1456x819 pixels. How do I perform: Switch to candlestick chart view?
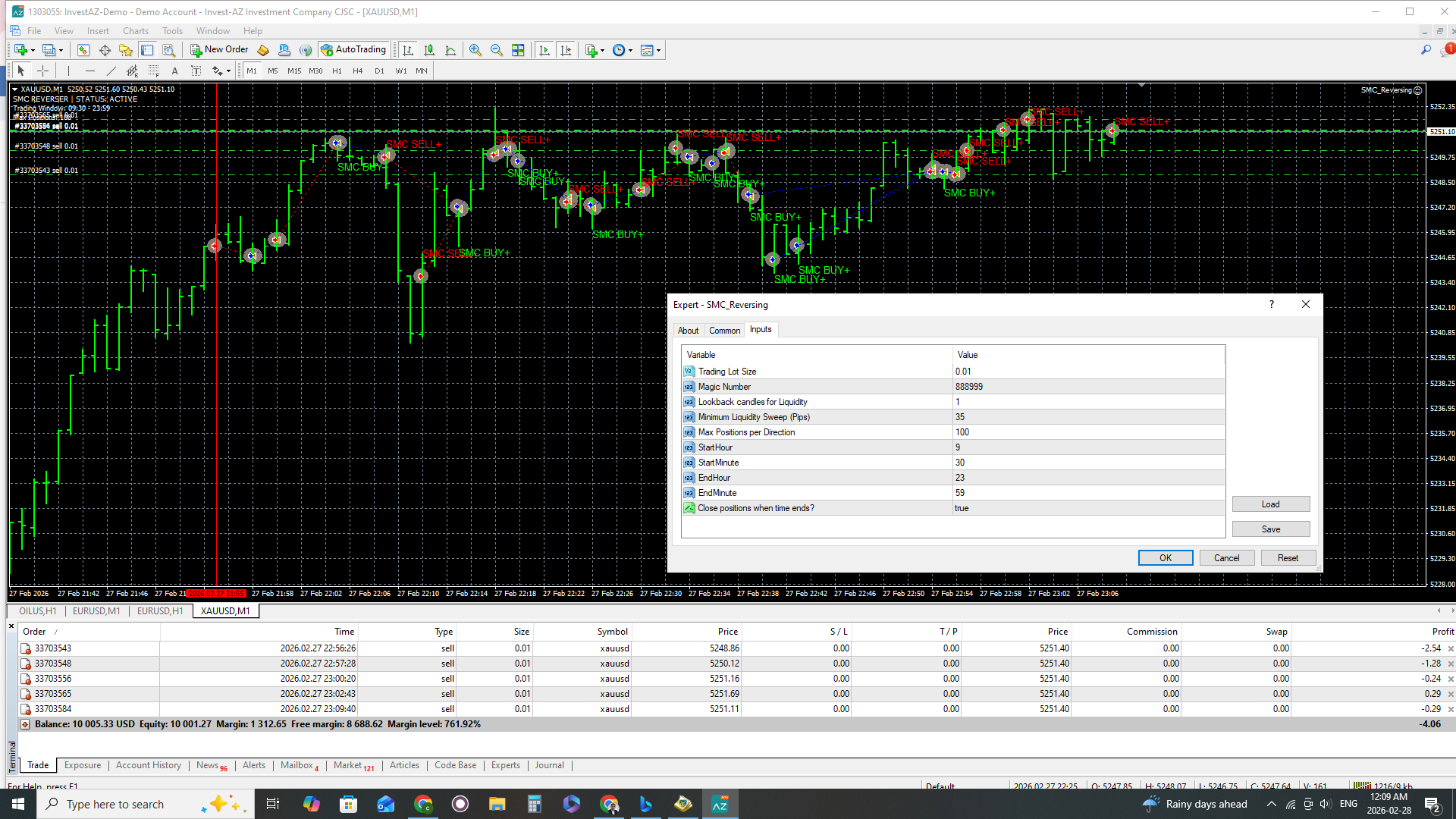point(429,50)
